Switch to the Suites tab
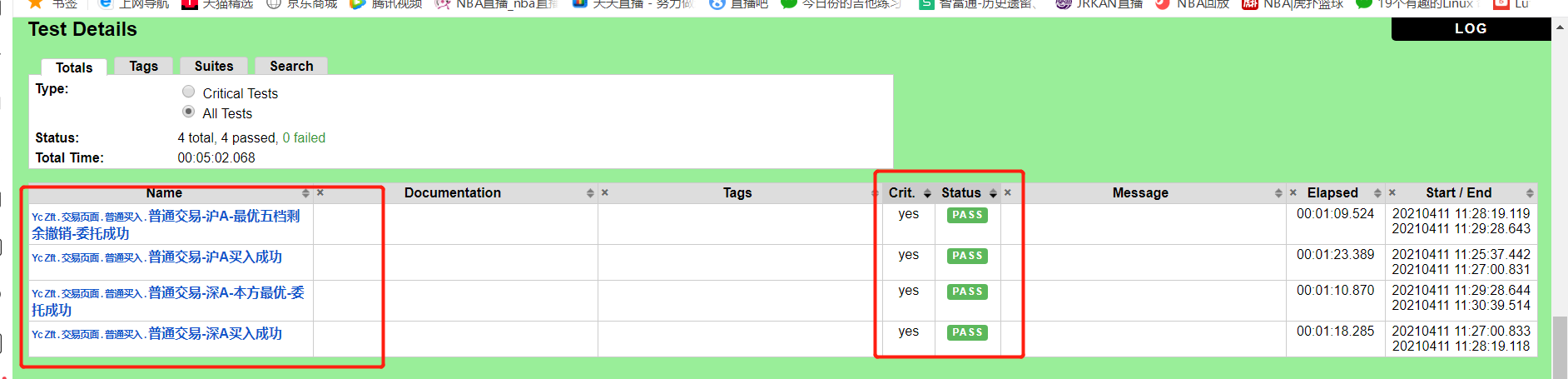The height and width of the screenshot is (379, 1568). click(214, 66)
